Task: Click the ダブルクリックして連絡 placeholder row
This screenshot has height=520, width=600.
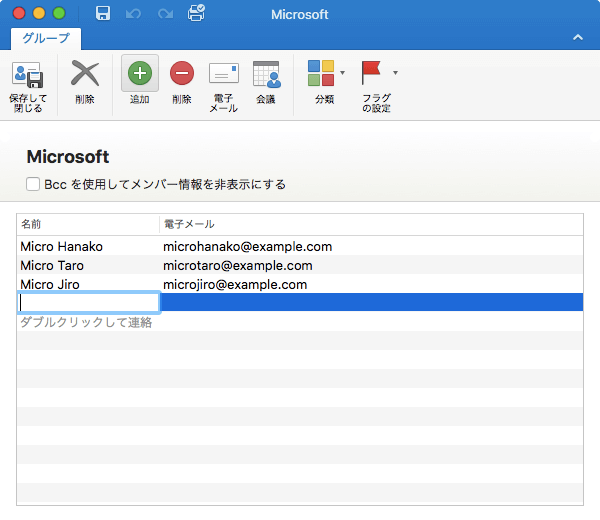Action: 86,322
